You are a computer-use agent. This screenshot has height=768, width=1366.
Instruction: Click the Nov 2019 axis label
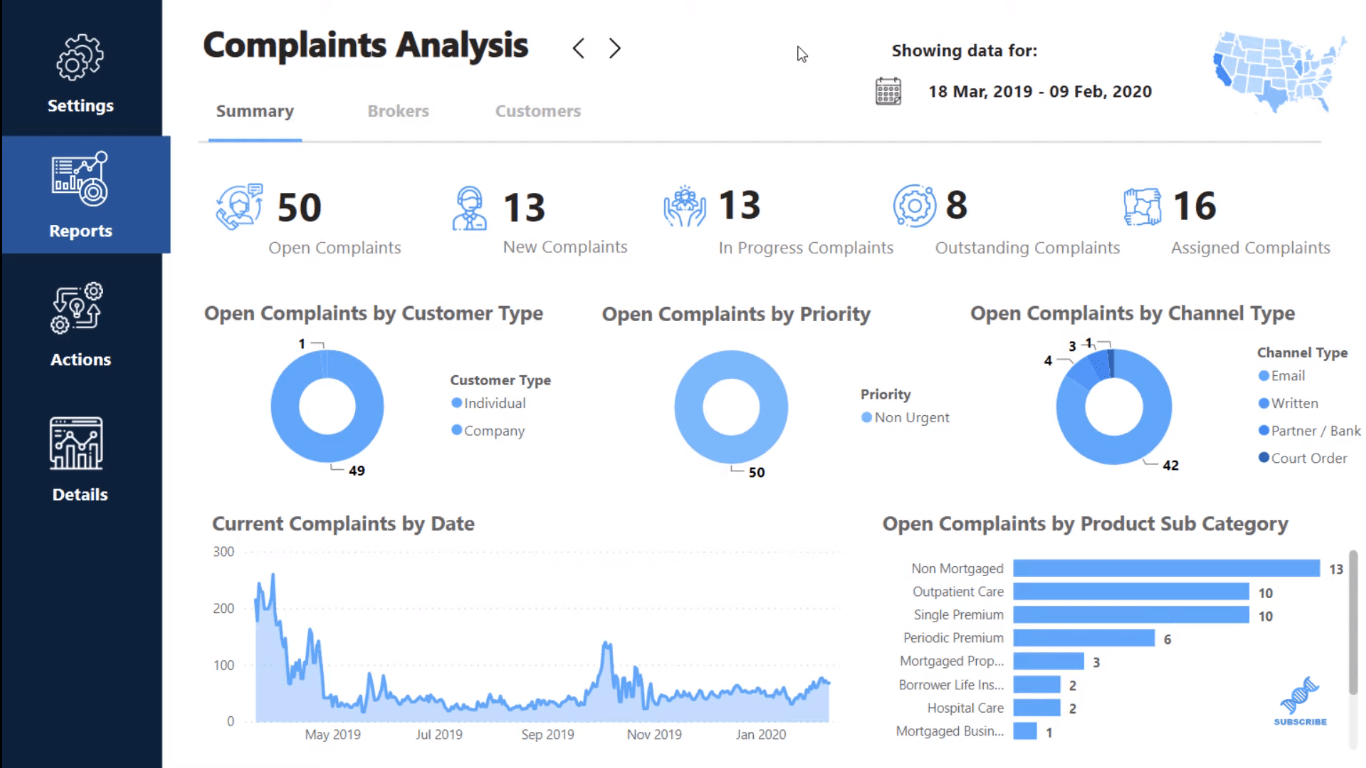coord(654,735)
